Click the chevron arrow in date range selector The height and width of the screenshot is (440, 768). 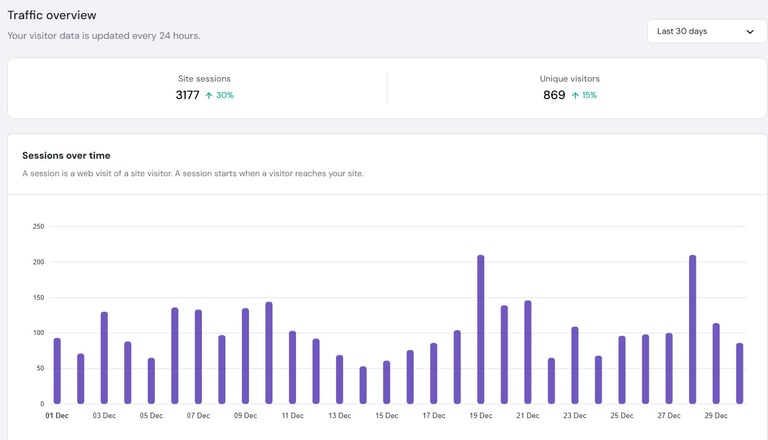[x=750, y=32]
